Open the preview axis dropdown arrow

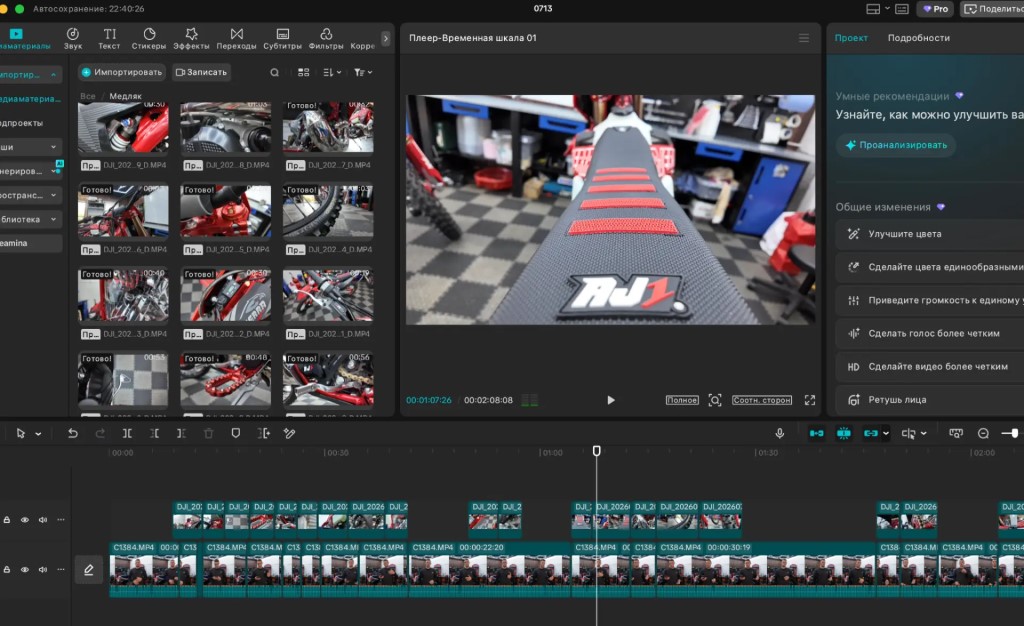(923, 433)
